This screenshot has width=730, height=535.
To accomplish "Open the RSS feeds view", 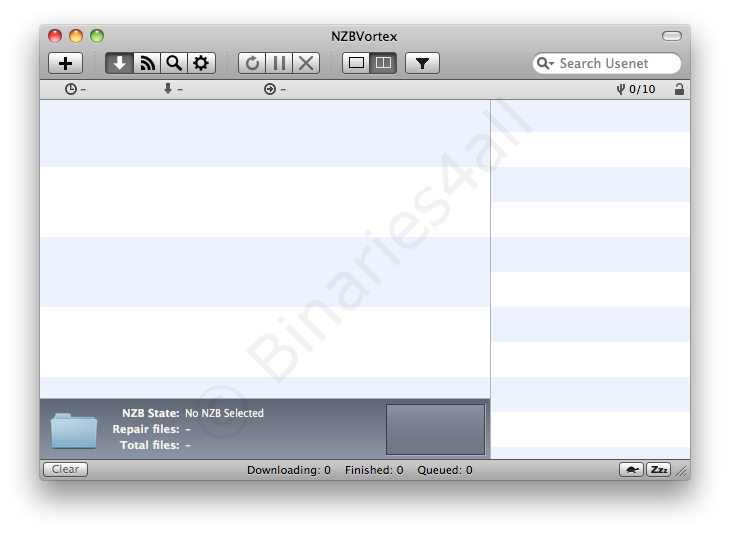I will coord(147,63).
